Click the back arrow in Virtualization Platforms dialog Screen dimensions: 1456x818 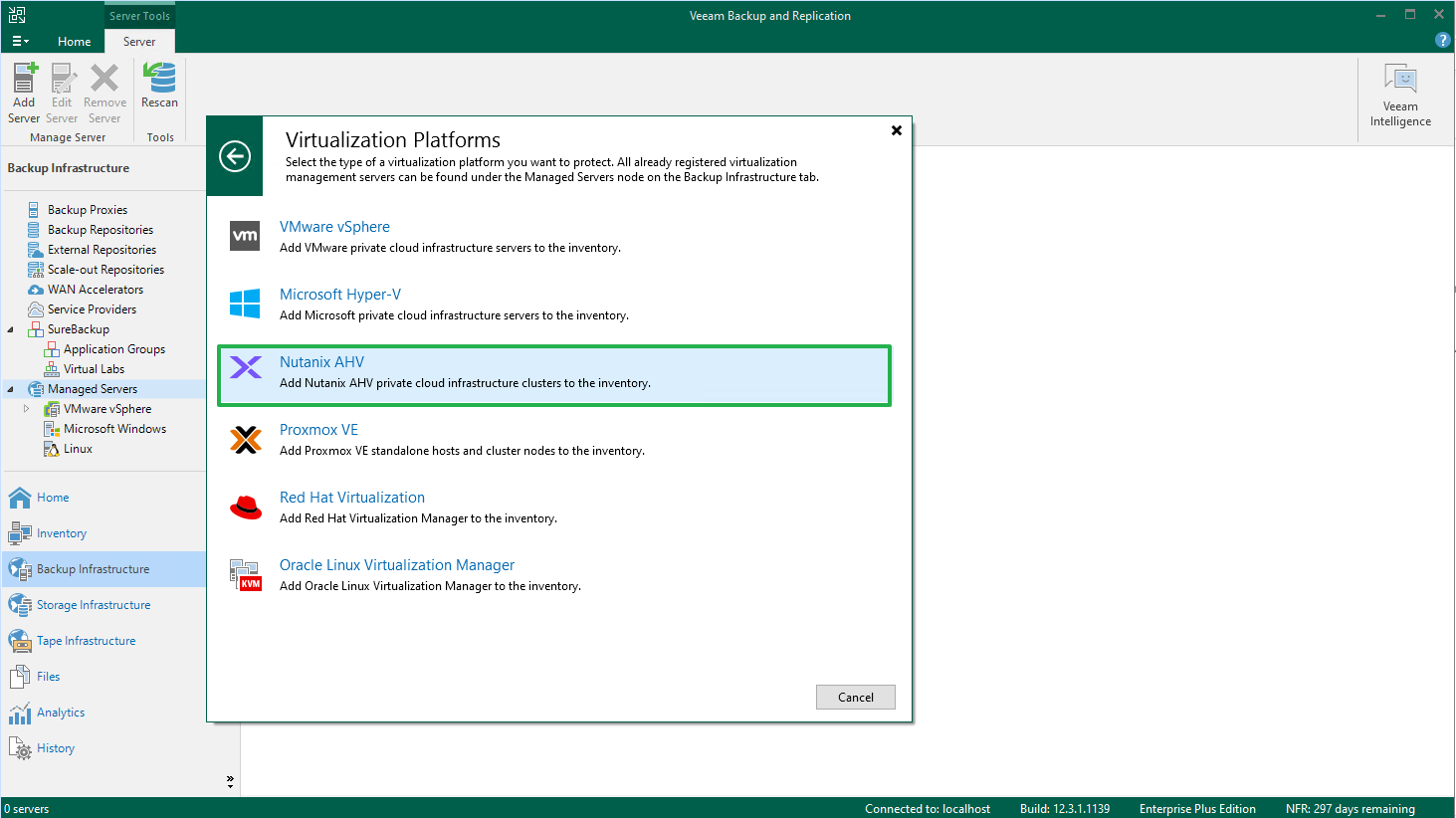pos(235,156)
